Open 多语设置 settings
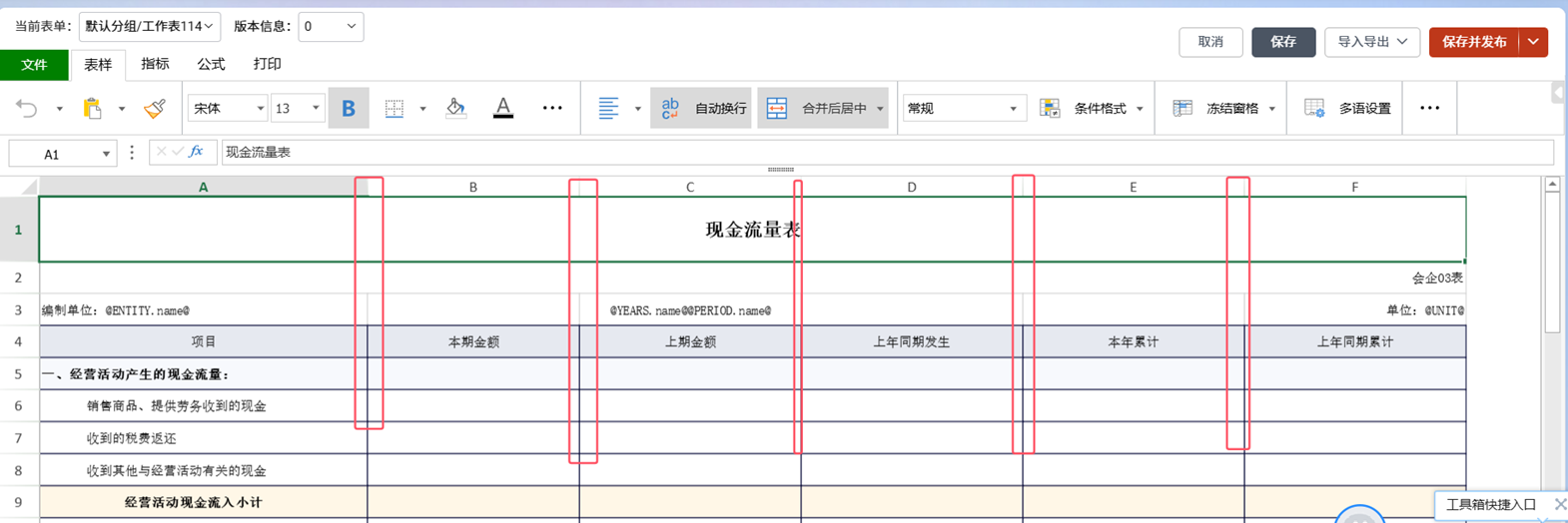 (1348, 108)
